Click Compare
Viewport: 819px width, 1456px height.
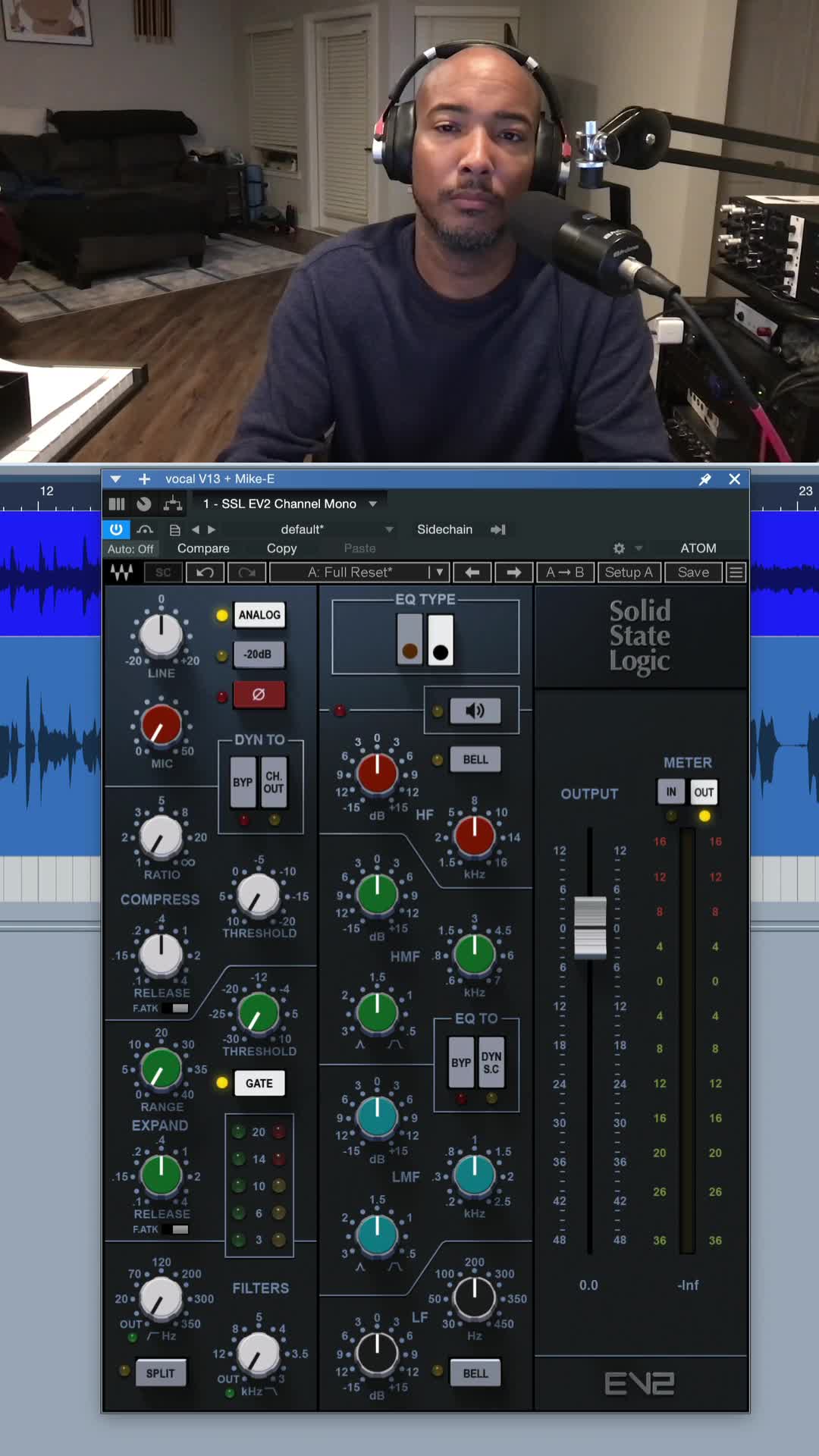[203, 548]
